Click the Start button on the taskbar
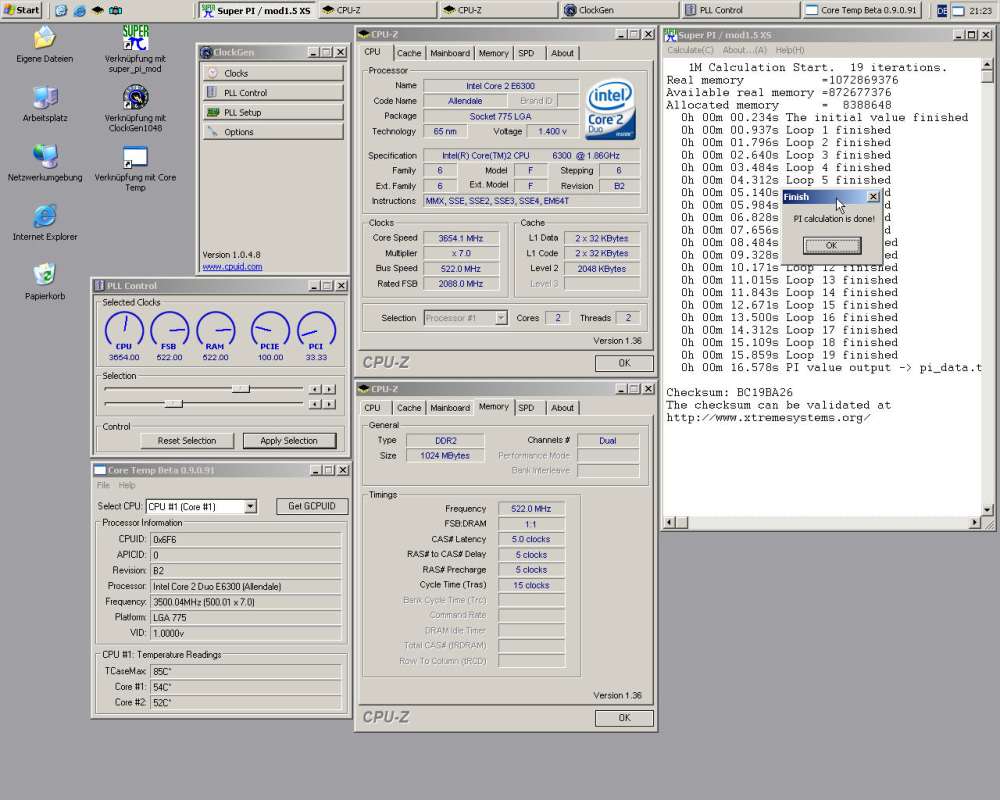 click(22, 10)
